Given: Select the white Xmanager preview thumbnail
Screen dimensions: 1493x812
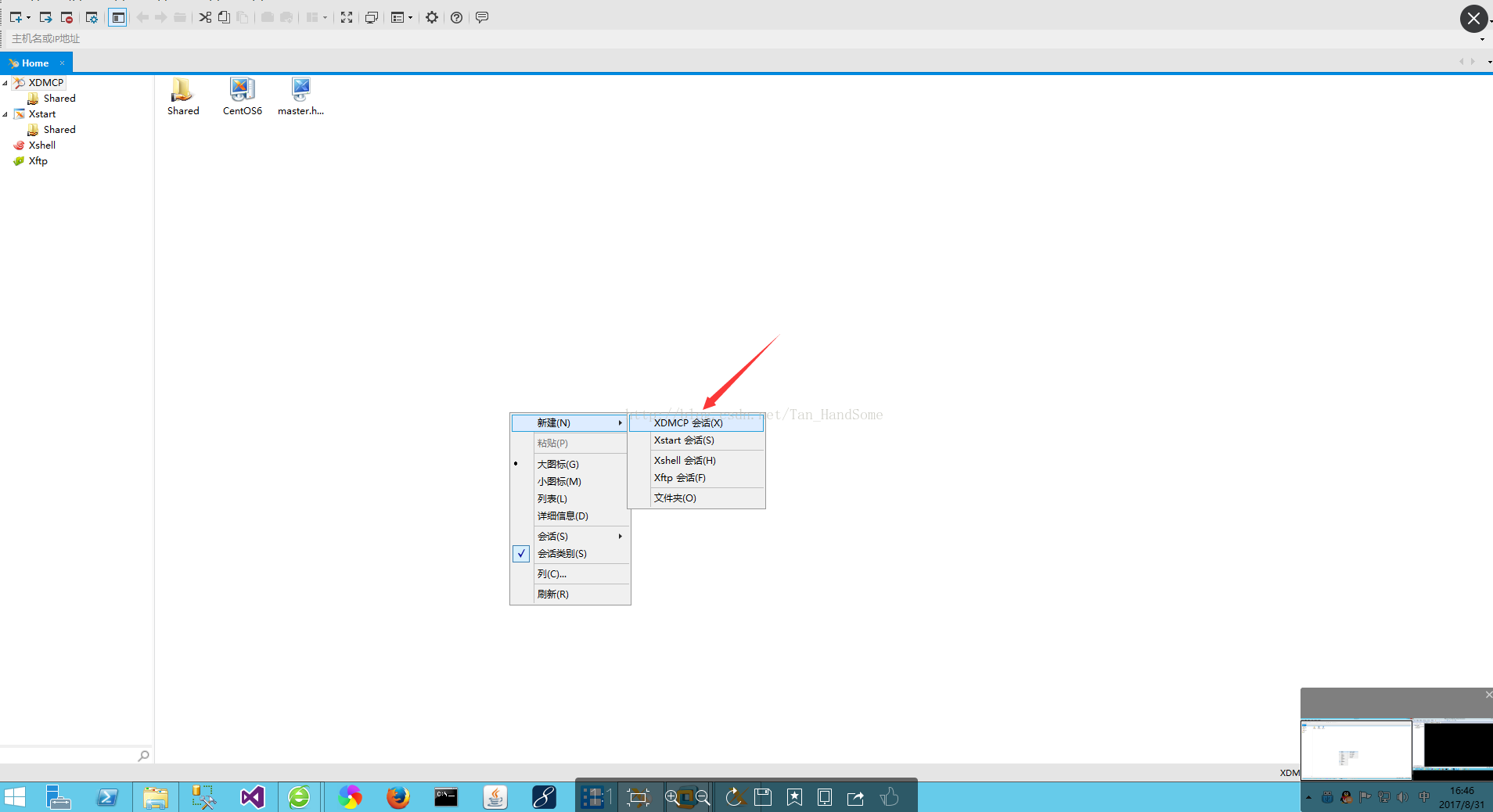Looking at the screenshot, I should point(1356,749).
